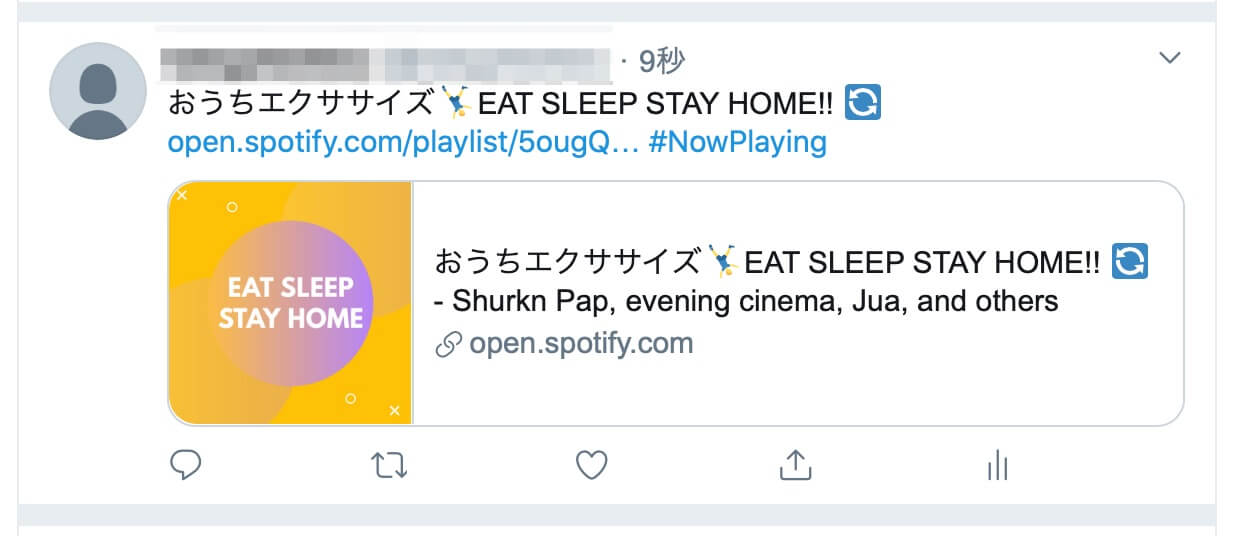
Task: Like the tweet with the heart icon
Action: 592,465
